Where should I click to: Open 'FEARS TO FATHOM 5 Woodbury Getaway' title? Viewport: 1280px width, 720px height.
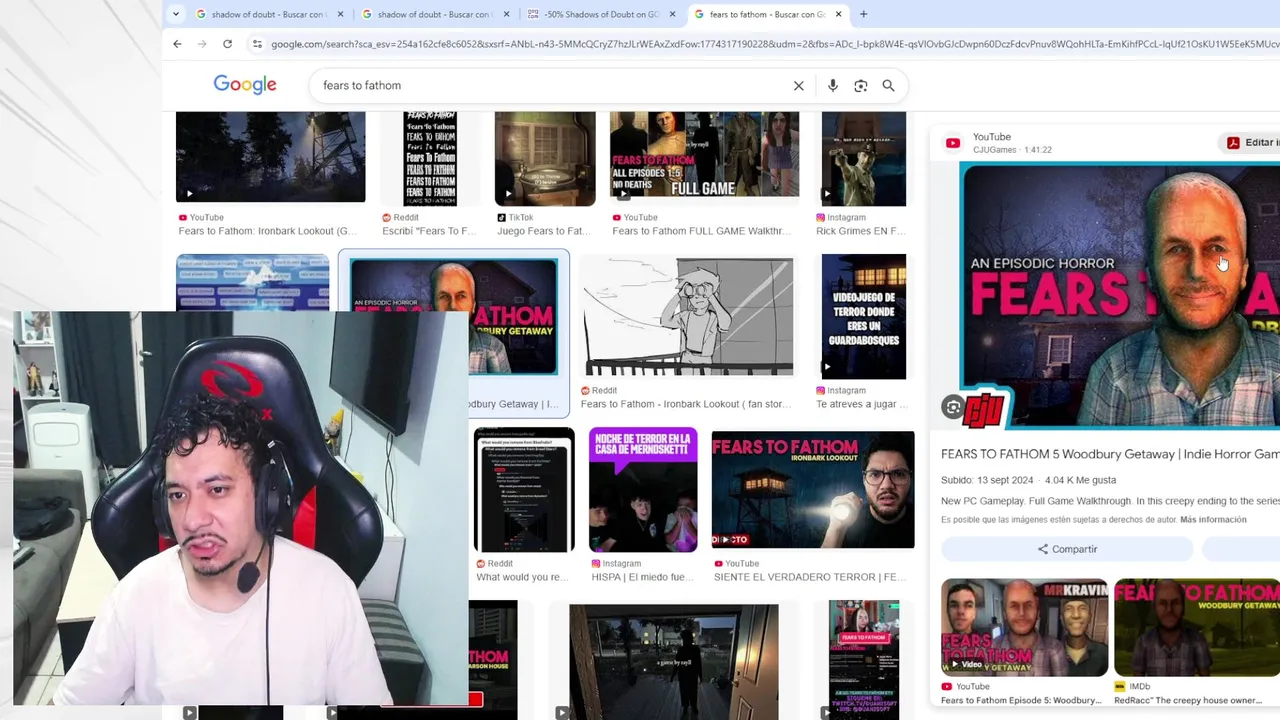point(1110,454)
